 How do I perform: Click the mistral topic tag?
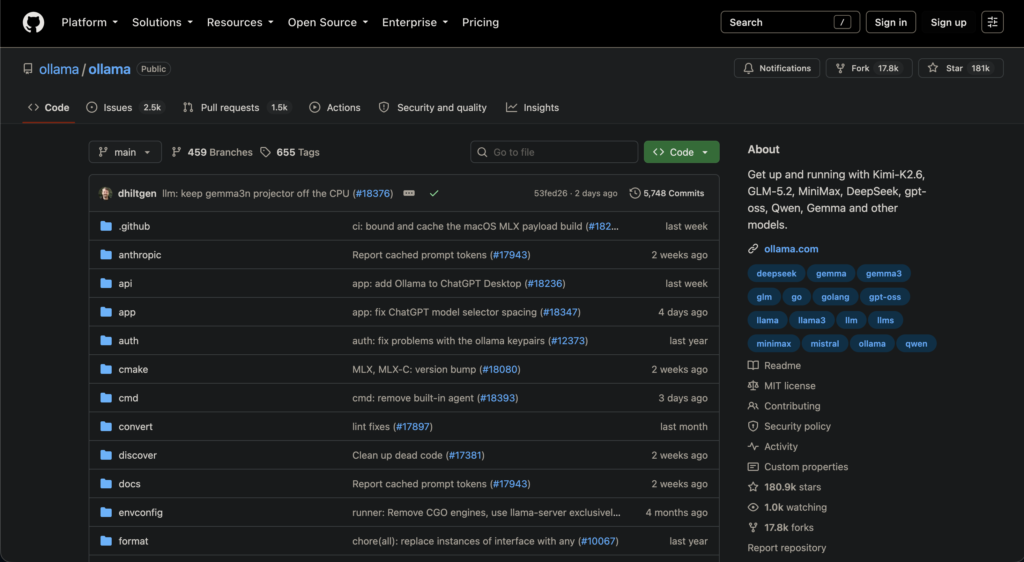(824, 343)
